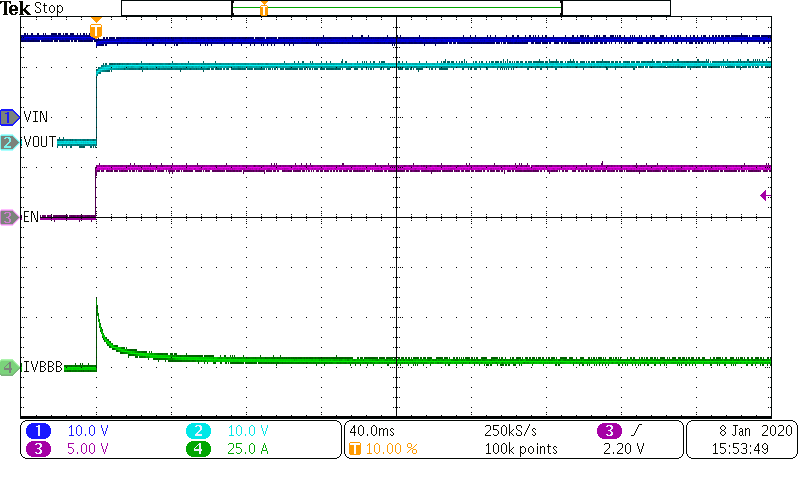Click the channel 1 VIN marker
This screenshot has height=480, width=800.
[9, 117]
